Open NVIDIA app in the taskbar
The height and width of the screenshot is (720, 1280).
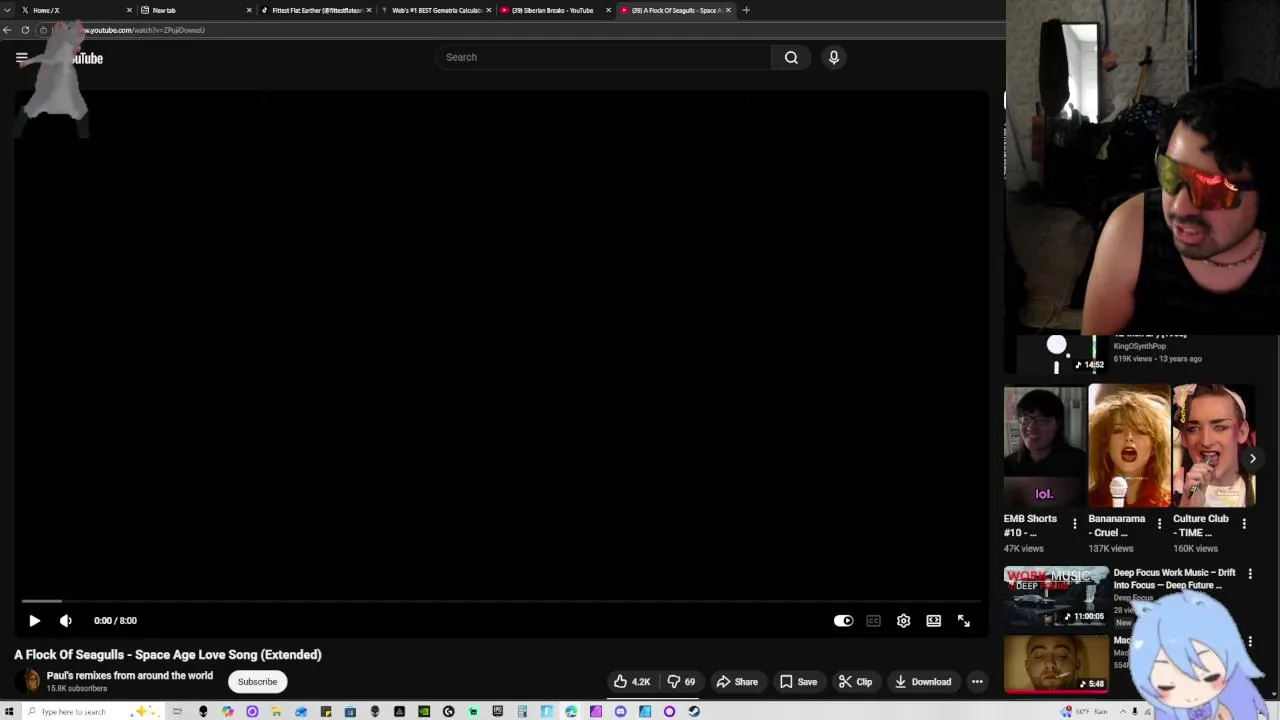(424, 711)
